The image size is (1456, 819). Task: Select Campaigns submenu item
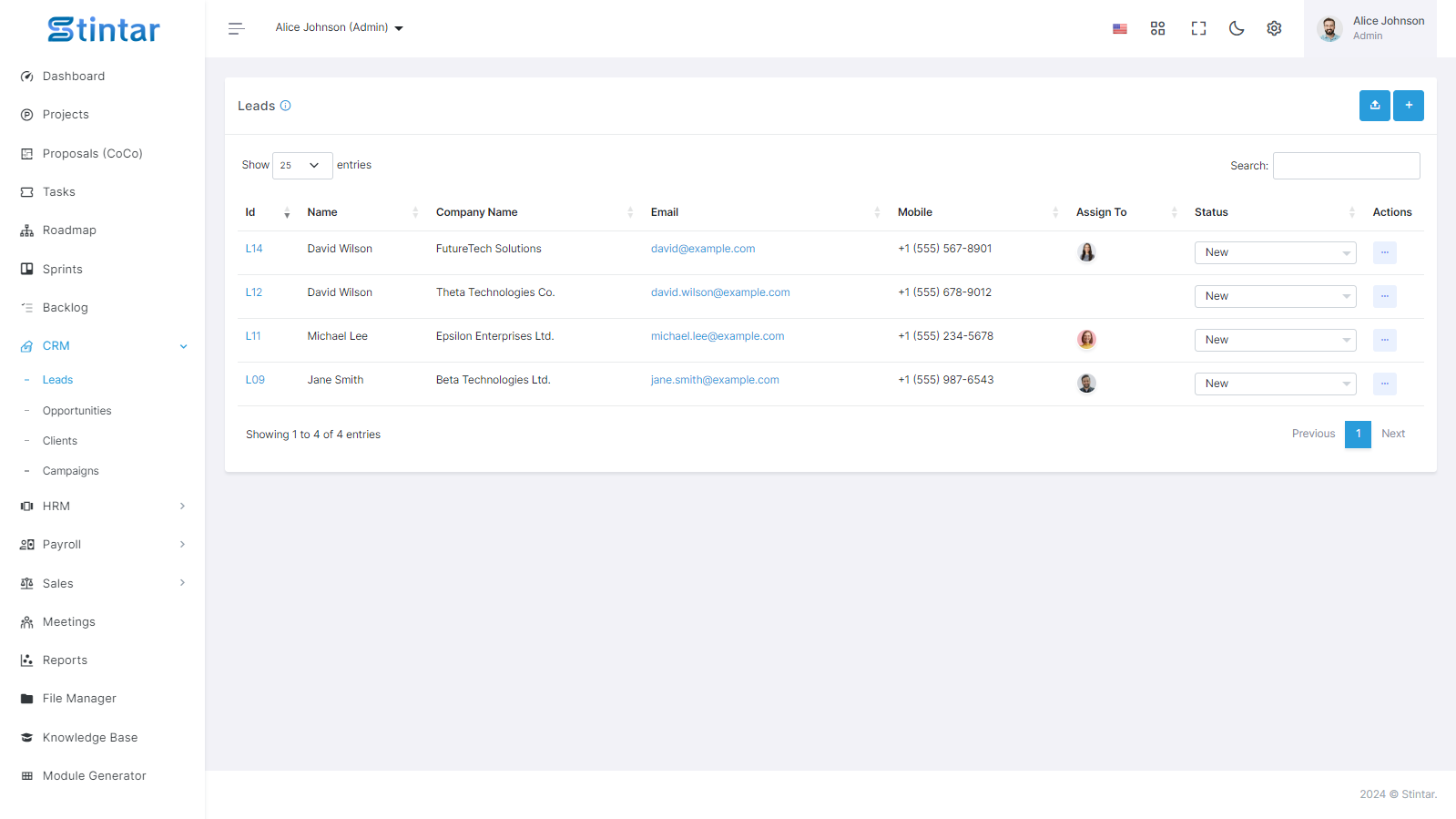(x=70, y=471)
